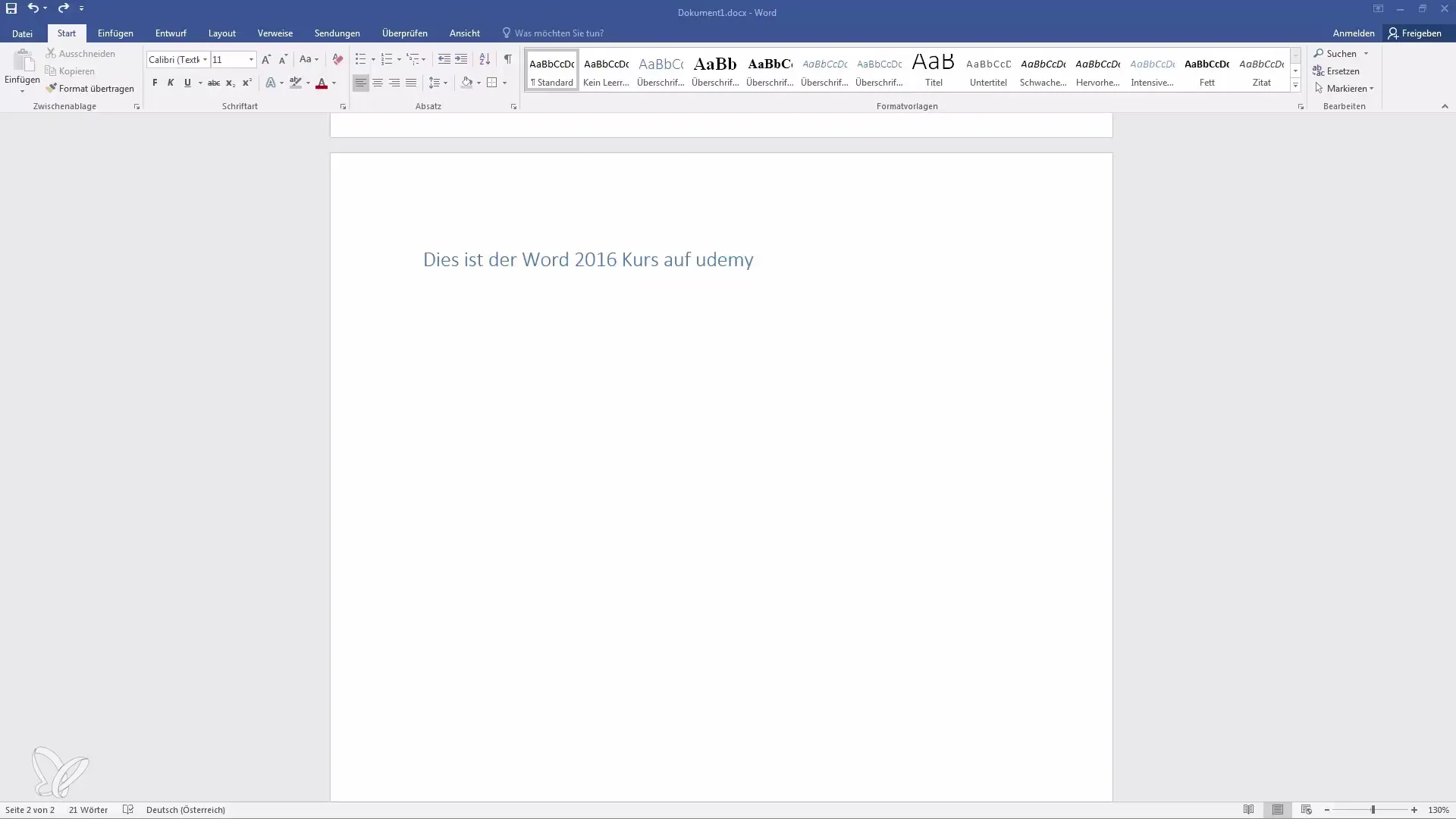Click the Ersetzen button
This screenshot has width=1456, height=819.
point(1336,71)
